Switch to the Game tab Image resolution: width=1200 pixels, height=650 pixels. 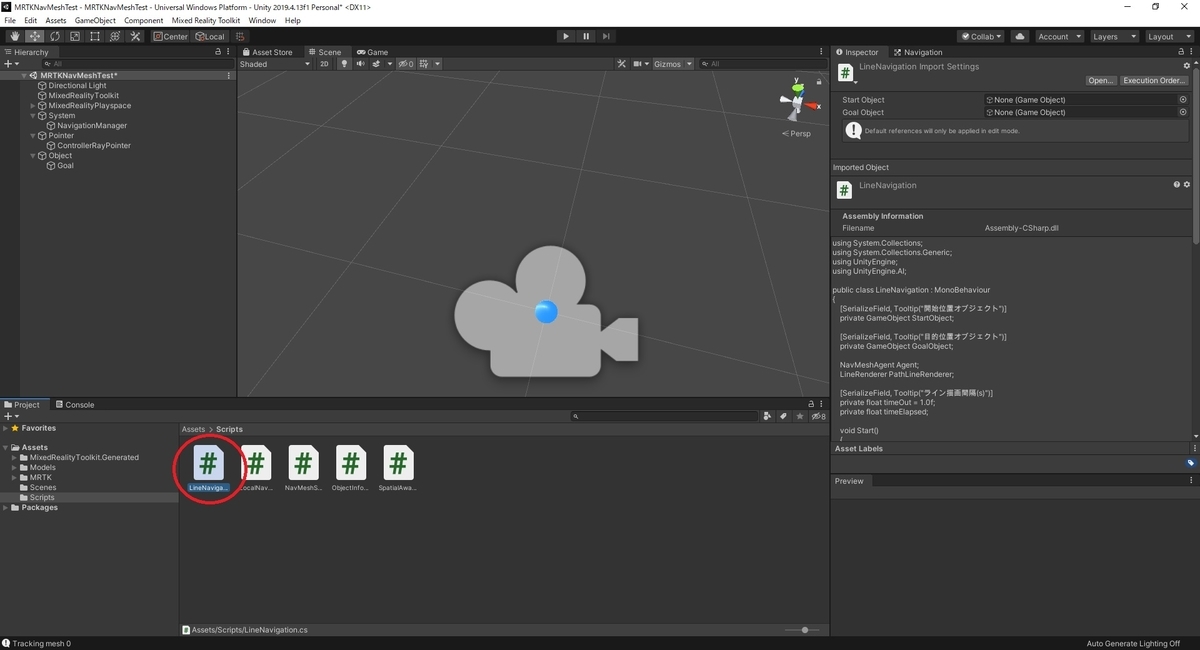click(x=372, y=52)
